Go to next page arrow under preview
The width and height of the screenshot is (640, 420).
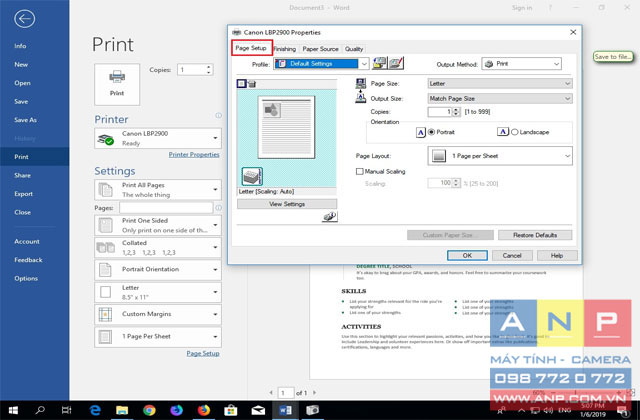click(314, 393)
